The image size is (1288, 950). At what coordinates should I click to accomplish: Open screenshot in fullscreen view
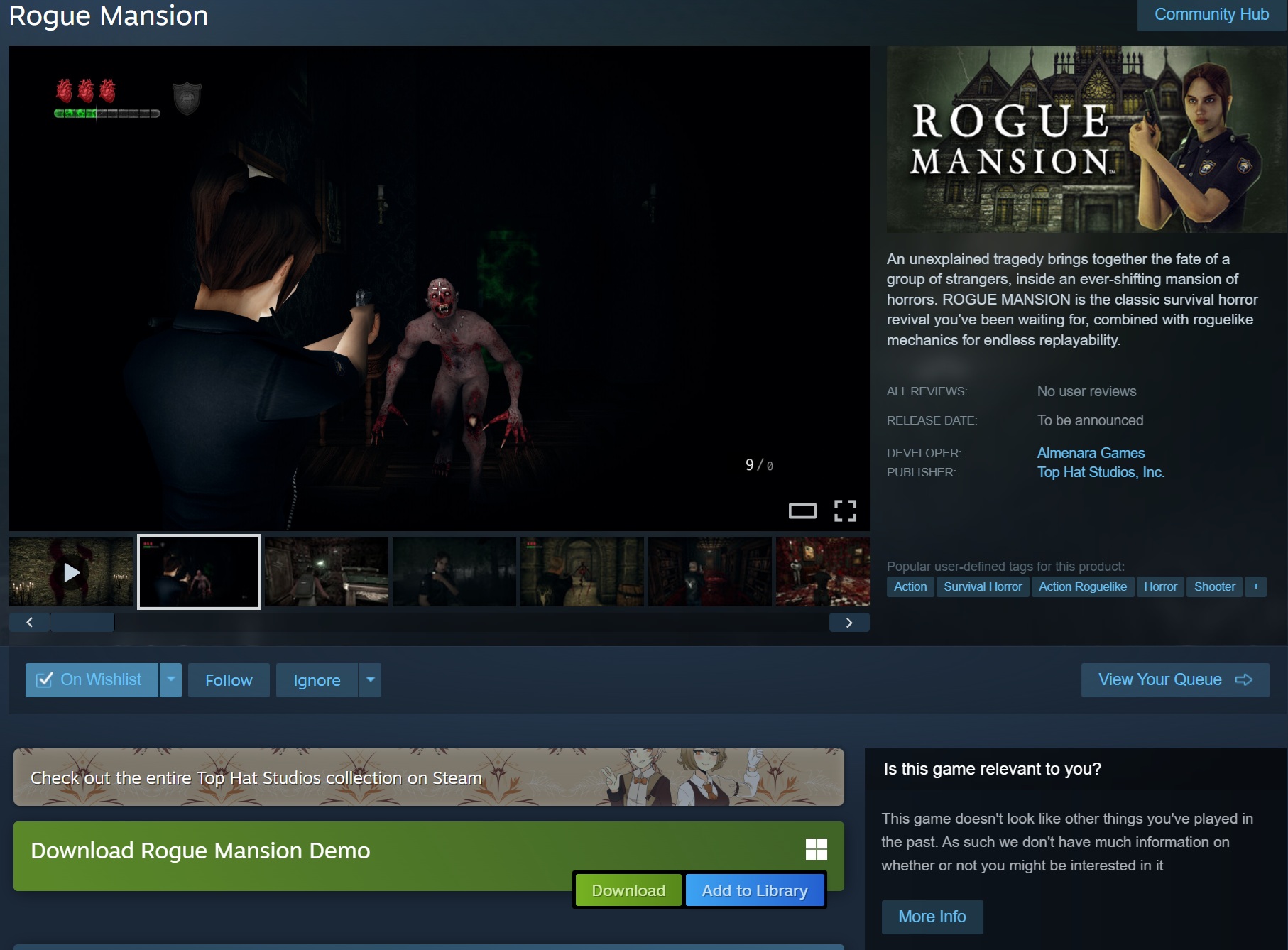[x=845, y=511]
